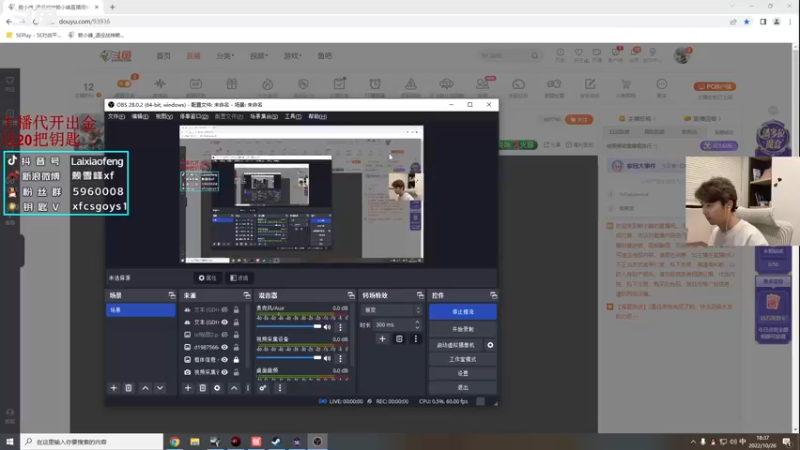Mute the 视频采集设备 audio speaker icon
Image resolution: width=800 pixels, height=450 pixels.
[328, 358]
